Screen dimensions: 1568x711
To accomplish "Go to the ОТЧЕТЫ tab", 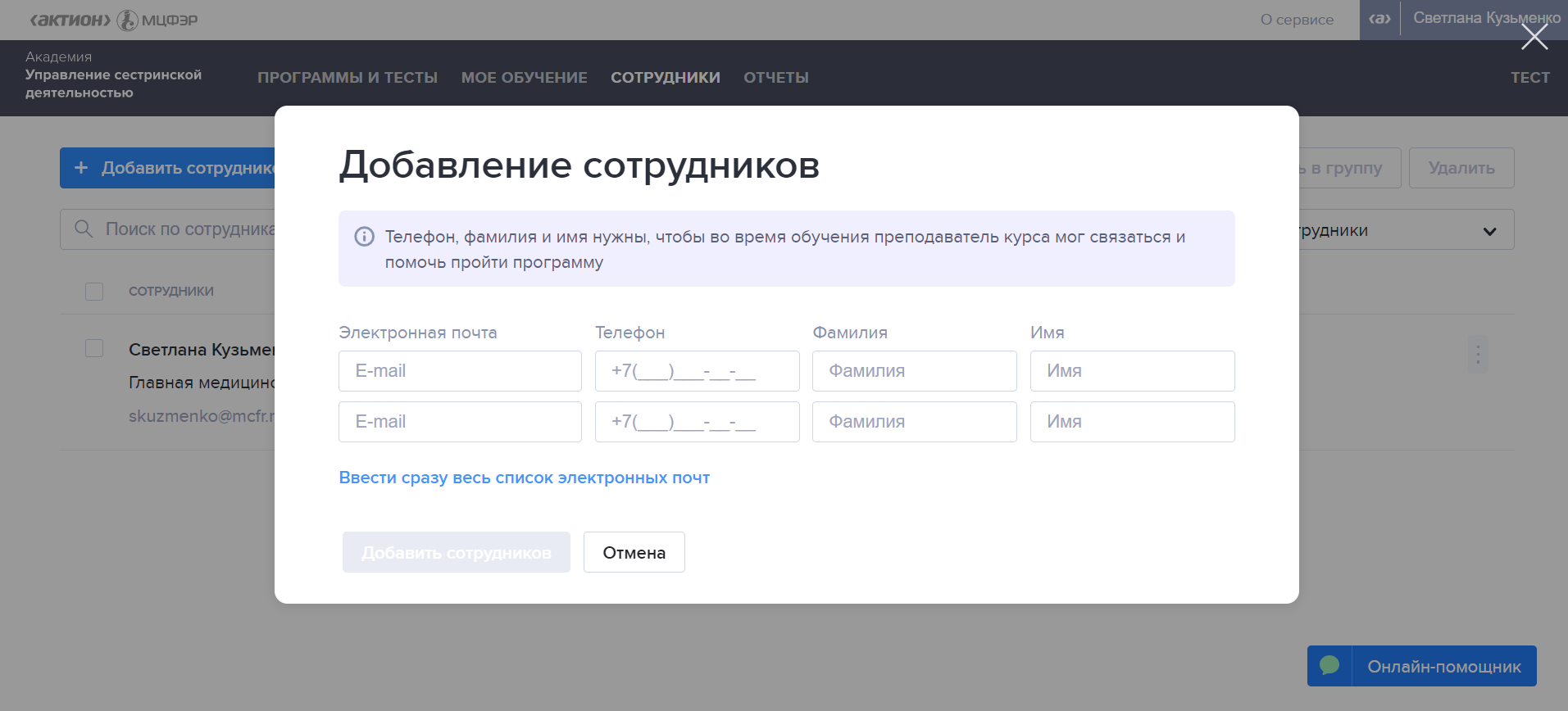I will coord(775,78).
